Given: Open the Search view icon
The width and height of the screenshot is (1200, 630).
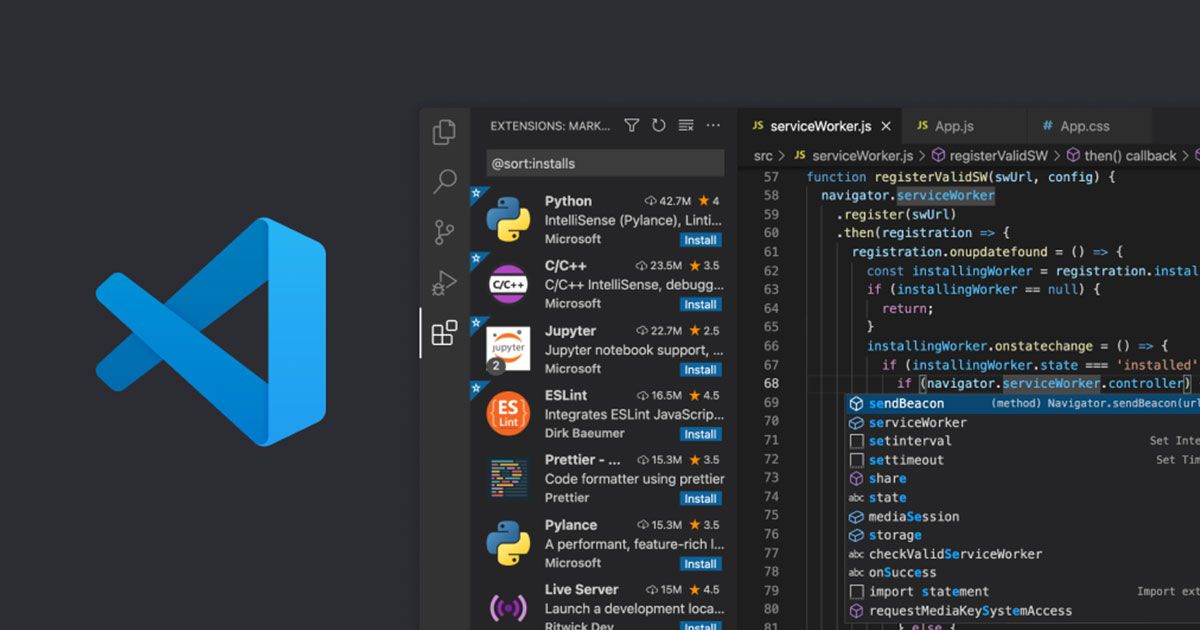Looking at the screenshot, I should [x=443, y=181].
